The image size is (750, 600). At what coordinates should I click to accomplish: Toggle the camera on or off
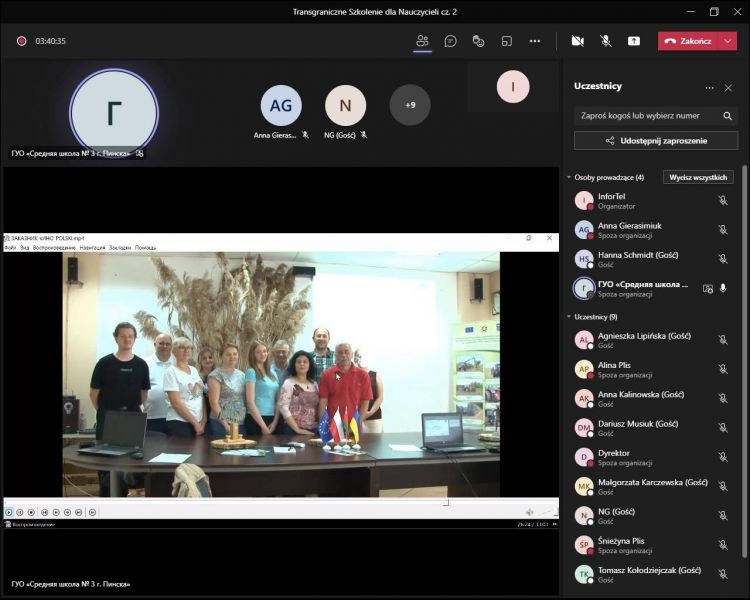pyautogui.click(x=577, y=41)
